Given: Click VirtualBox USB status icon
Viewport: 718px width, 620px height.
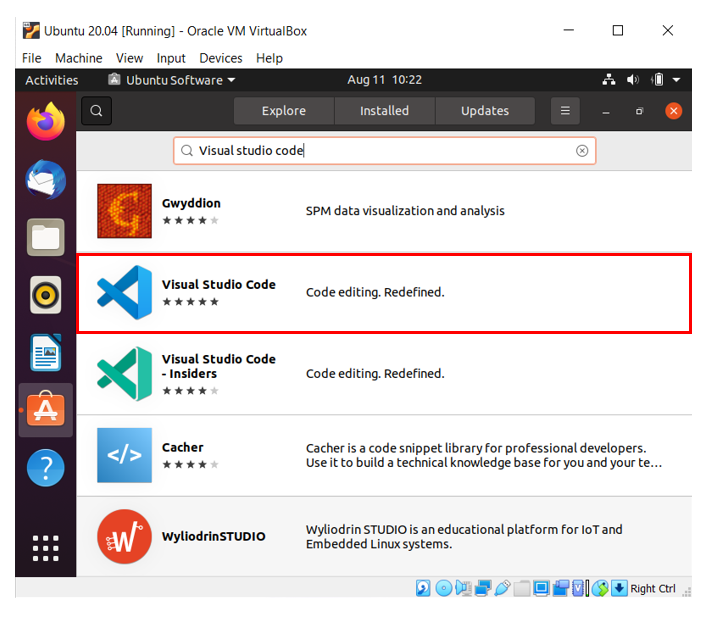Looking at the screenshot, I should (502, 588).
